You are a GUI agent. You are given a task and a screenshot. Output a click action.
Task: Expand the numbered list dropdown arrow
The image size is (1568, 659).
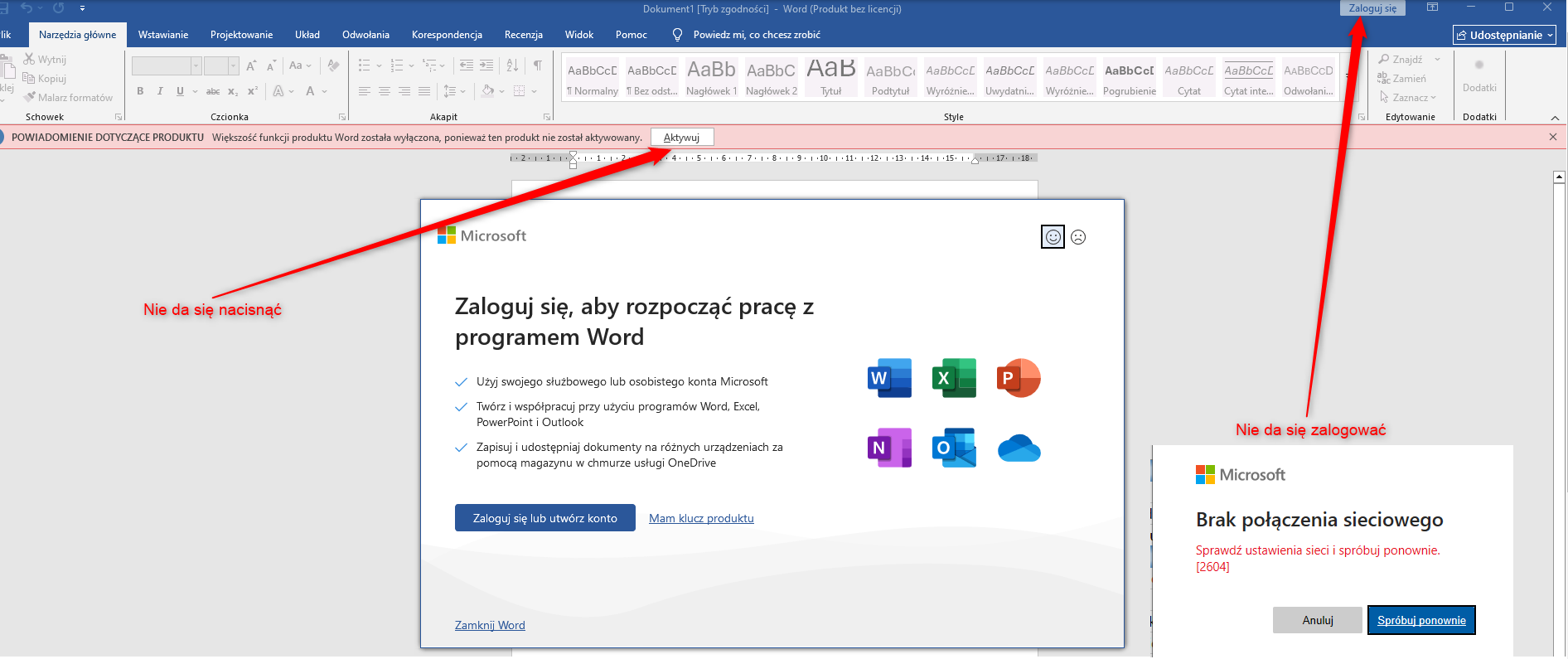(412, 65)
